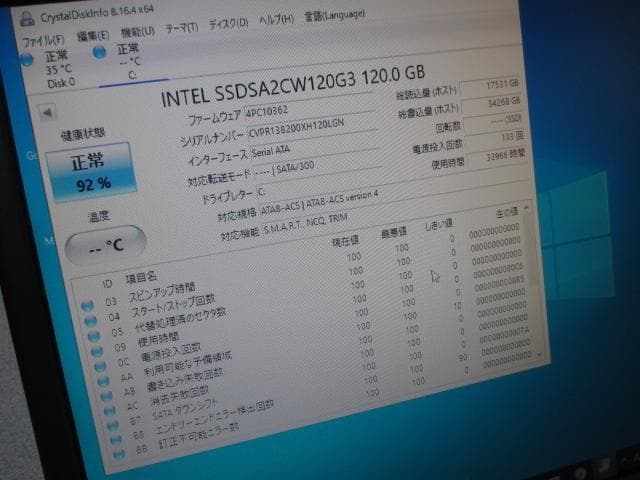This screenshot has width=640, height=480.
Task: Click the 最悪値 column header
Action: point(394,233)
